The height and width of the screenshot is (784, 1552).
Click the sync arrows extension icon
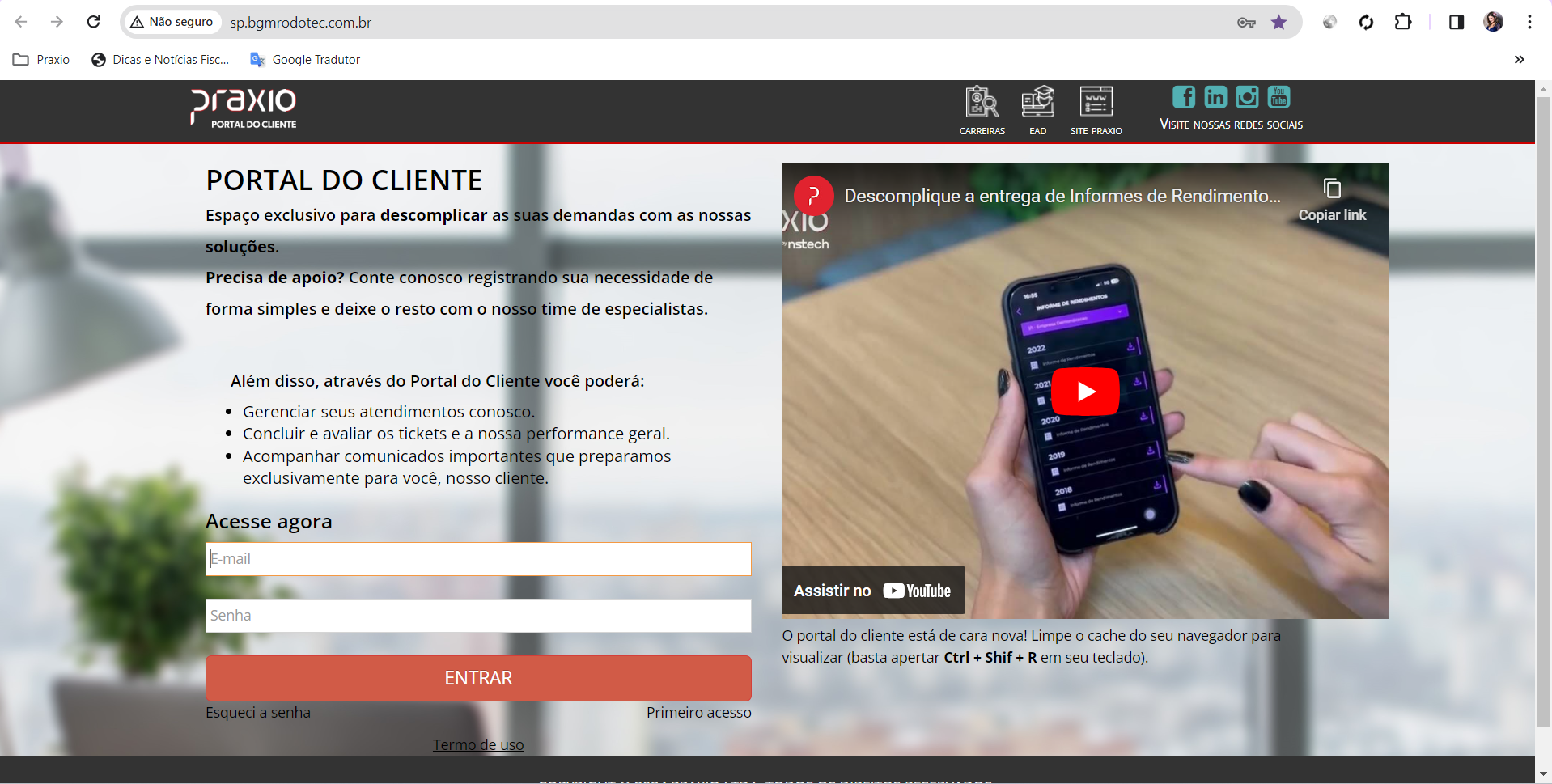tap(1367, 22)
